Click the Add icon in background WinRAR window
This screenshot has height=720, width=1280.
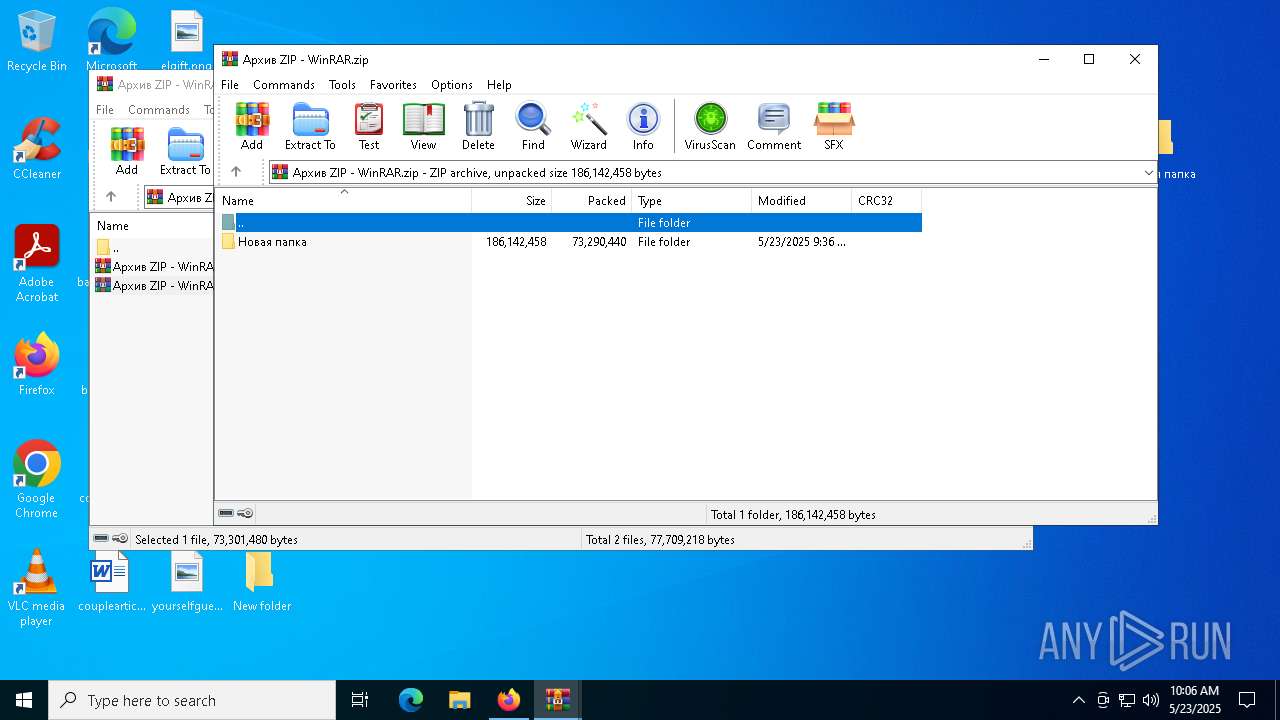127,151
